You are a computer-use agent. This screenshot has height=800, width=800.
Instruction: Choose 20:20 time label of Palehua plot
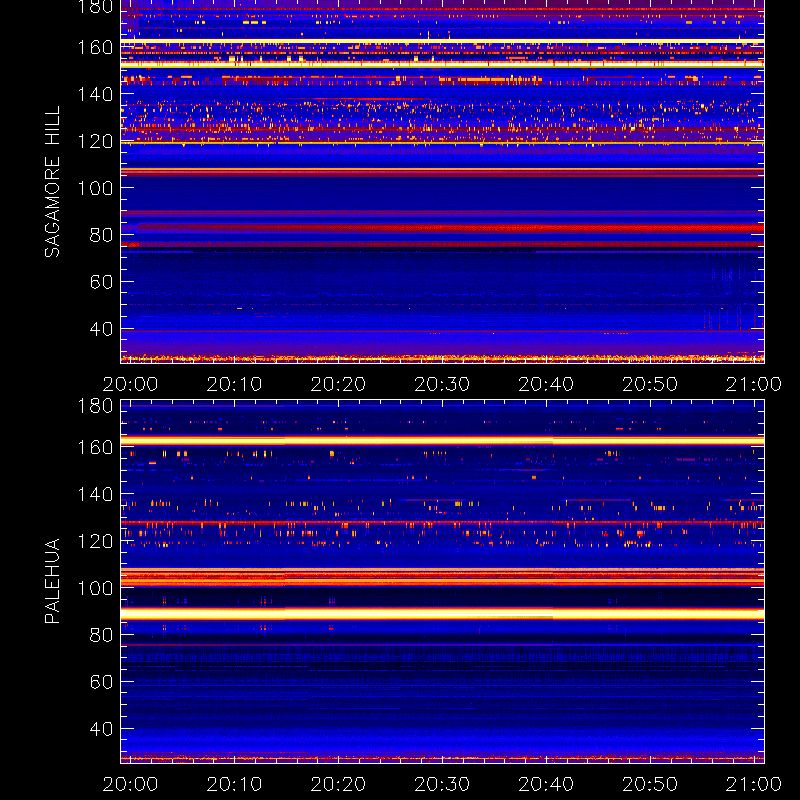338,784
